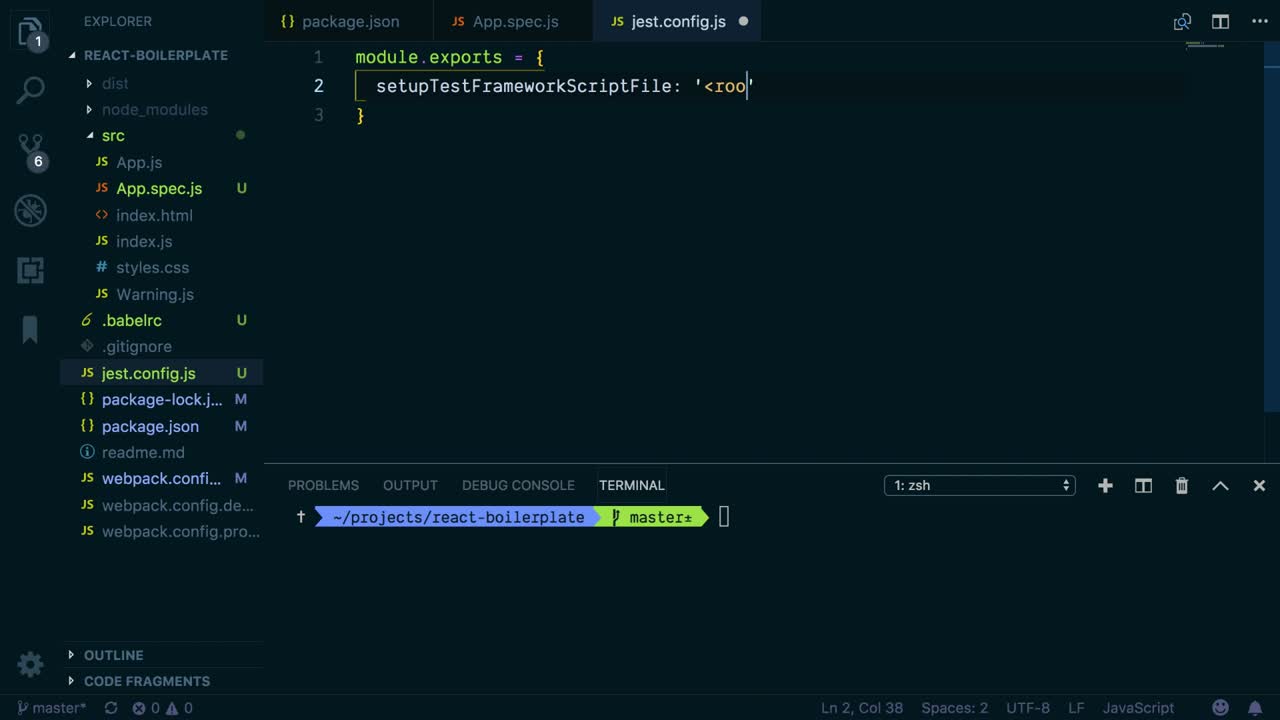
Task: Switch to the PROBLEMS panel tab
Action: (x=323, y=485)
